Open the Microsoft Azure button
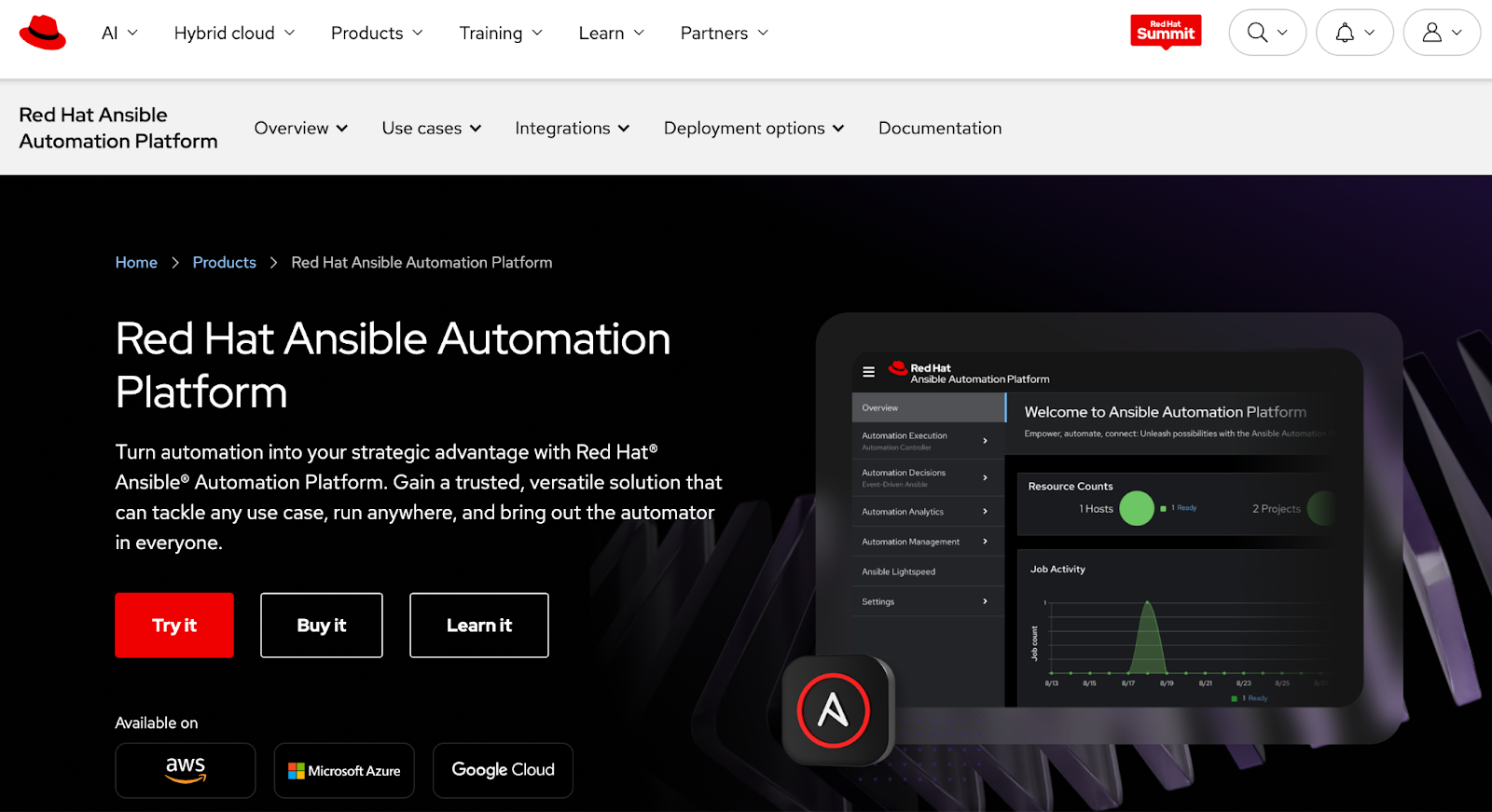This screenshot has width=1492, height=812. tap(344, 770)
